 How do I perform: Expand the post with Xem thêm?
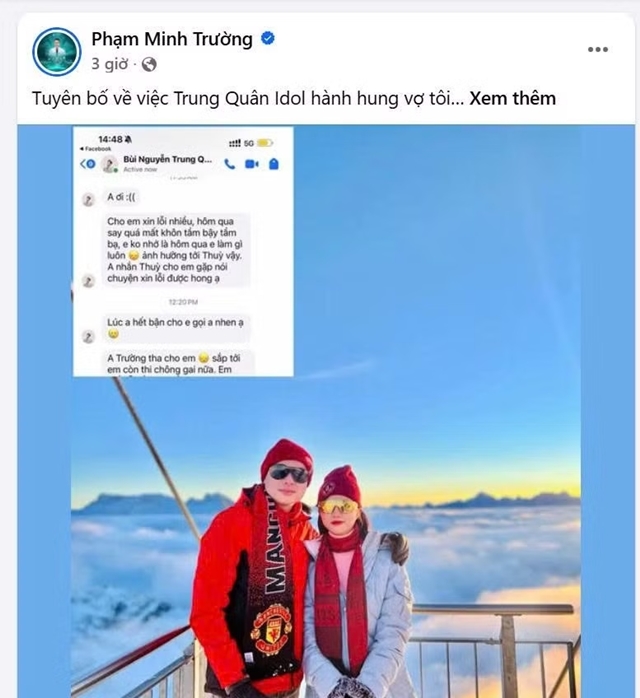coord(512,99)
